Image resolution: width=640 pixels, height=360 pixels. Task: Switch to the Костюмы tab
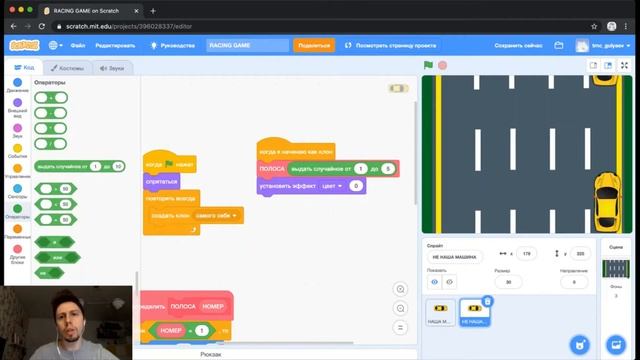pos(67,68)
